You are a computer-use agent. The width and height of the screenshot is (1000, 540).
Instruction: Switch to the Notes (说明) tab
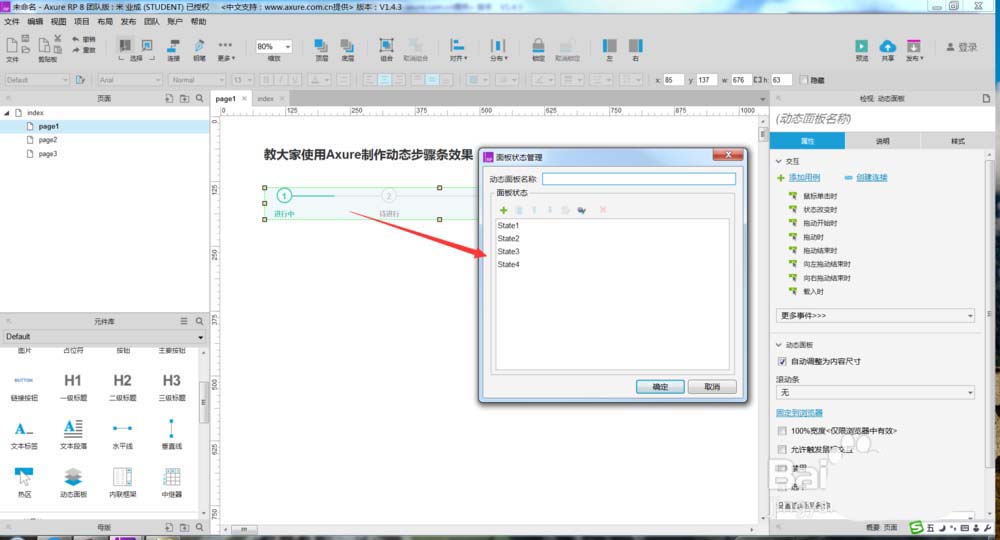pyautogui.click(x=883, y=141)
